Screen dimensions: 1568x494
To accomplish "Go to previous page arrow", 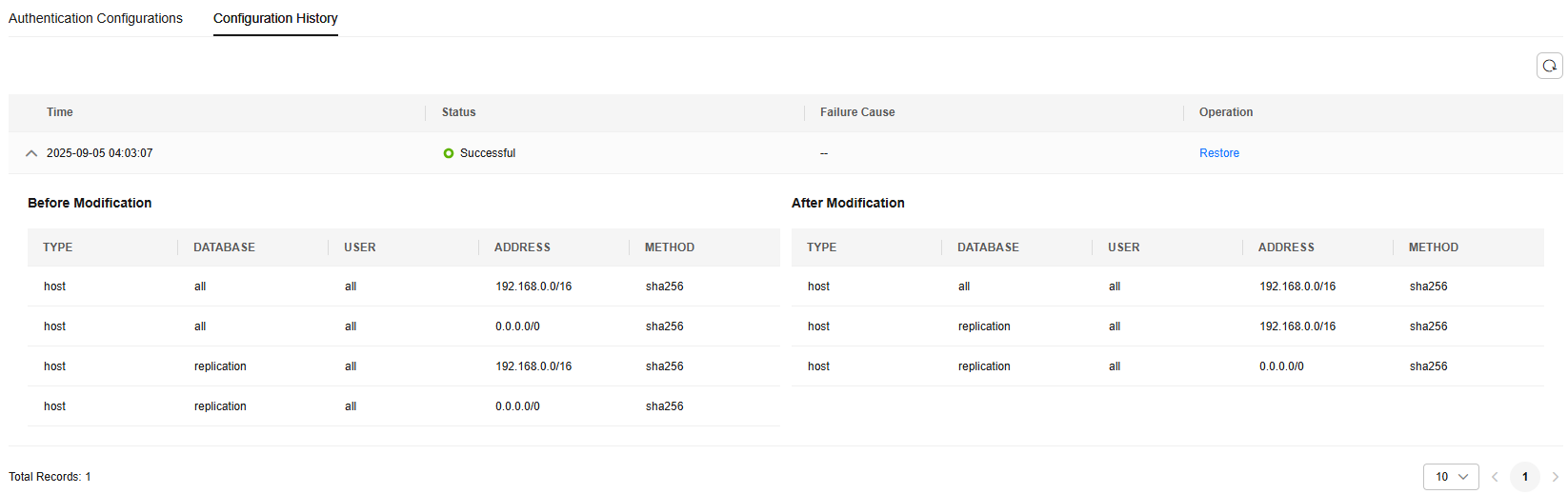I will click(1495, 477).
